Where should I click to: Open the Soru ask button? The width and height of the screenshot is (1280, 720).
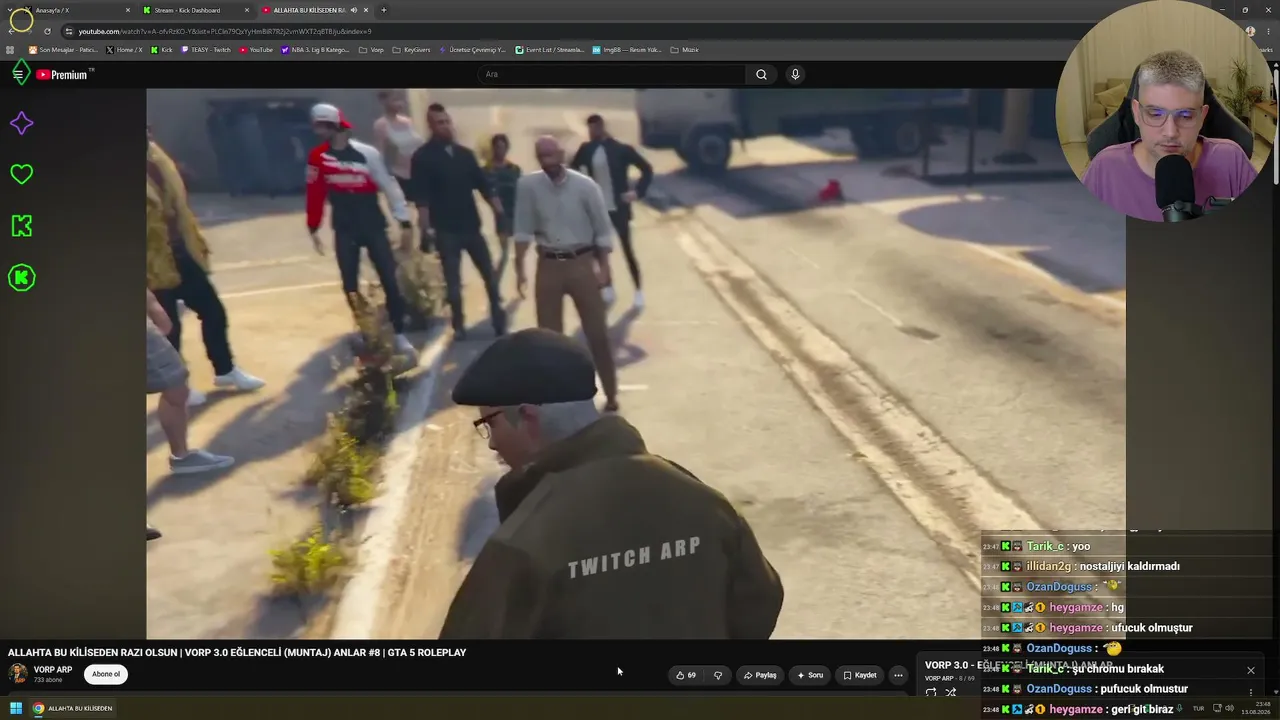(x=810, y=675)
